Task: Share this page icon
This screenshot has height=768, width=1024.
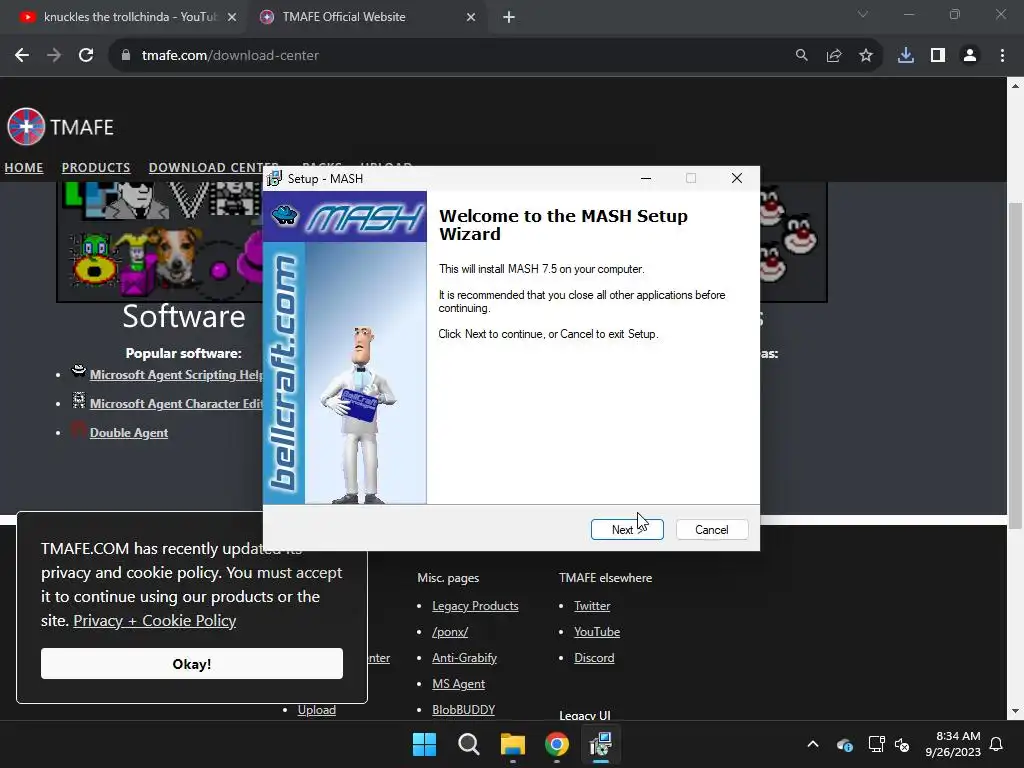Action: coord(834,56)
